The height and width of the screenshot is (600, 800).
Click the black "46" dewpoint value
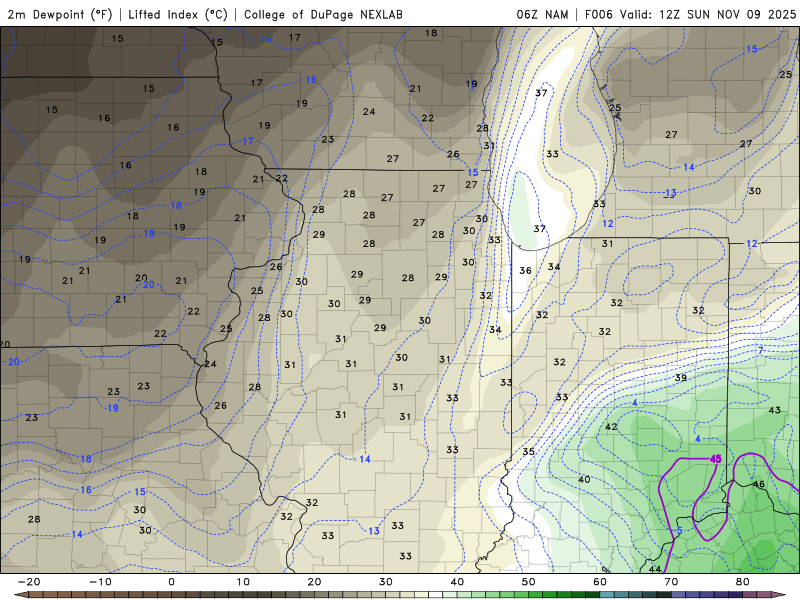(x=759, y=484)
